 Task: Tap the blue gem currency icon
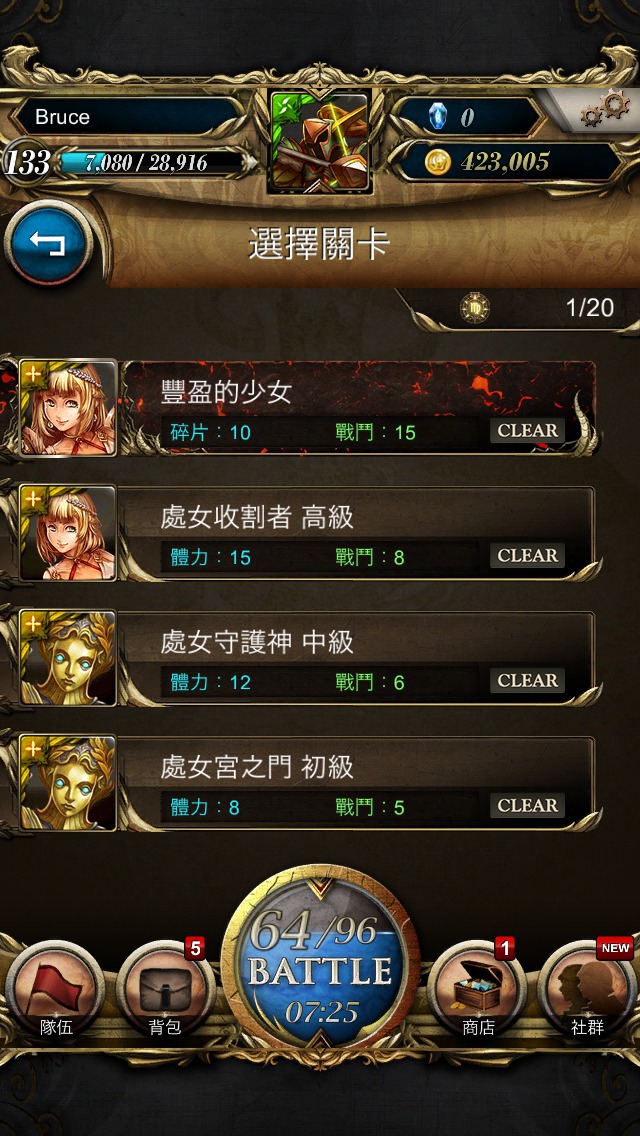pos(437,116)
